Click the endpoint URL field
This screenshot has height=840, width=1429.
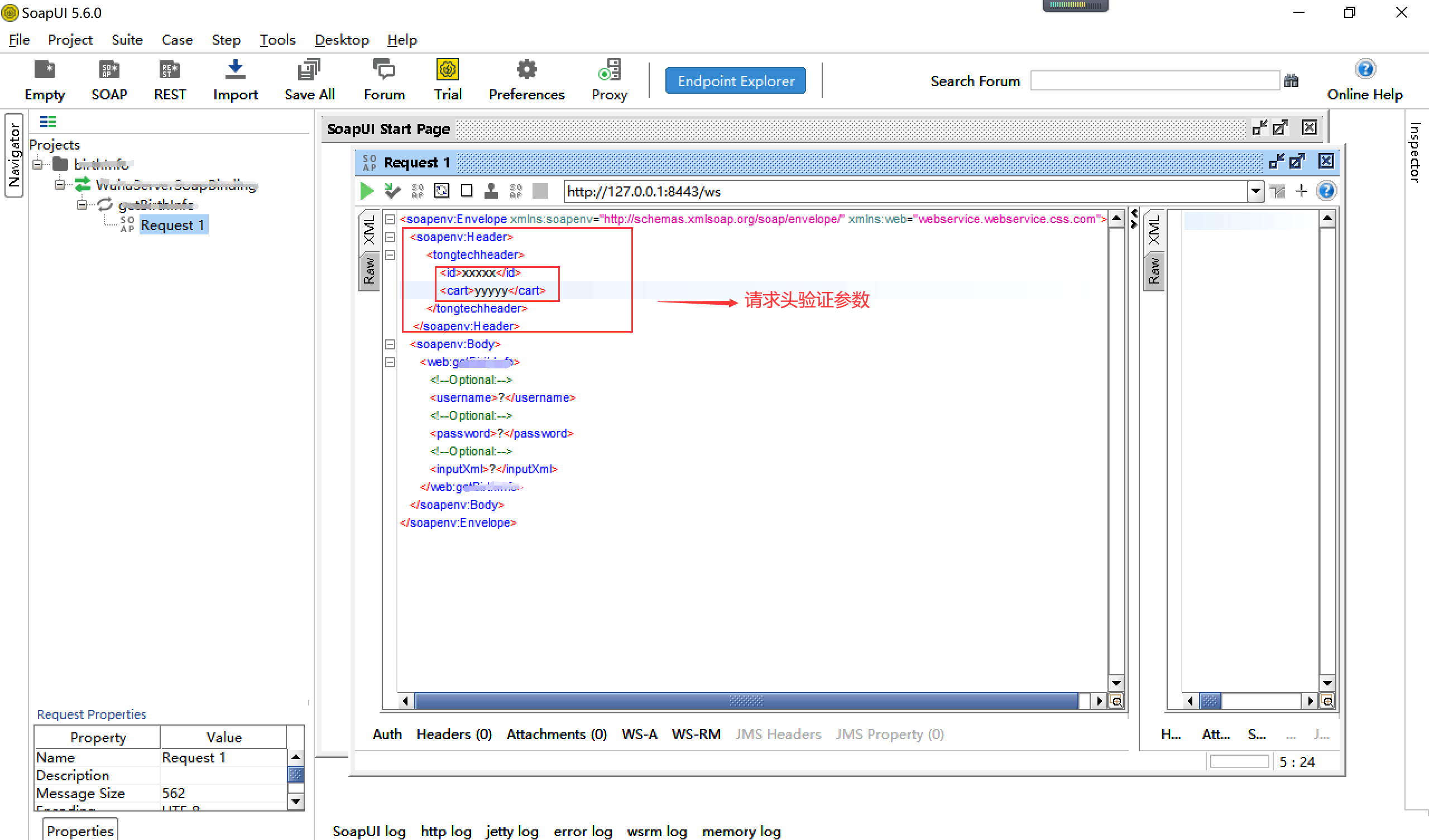pyautogui.click(x=905, y=191)
